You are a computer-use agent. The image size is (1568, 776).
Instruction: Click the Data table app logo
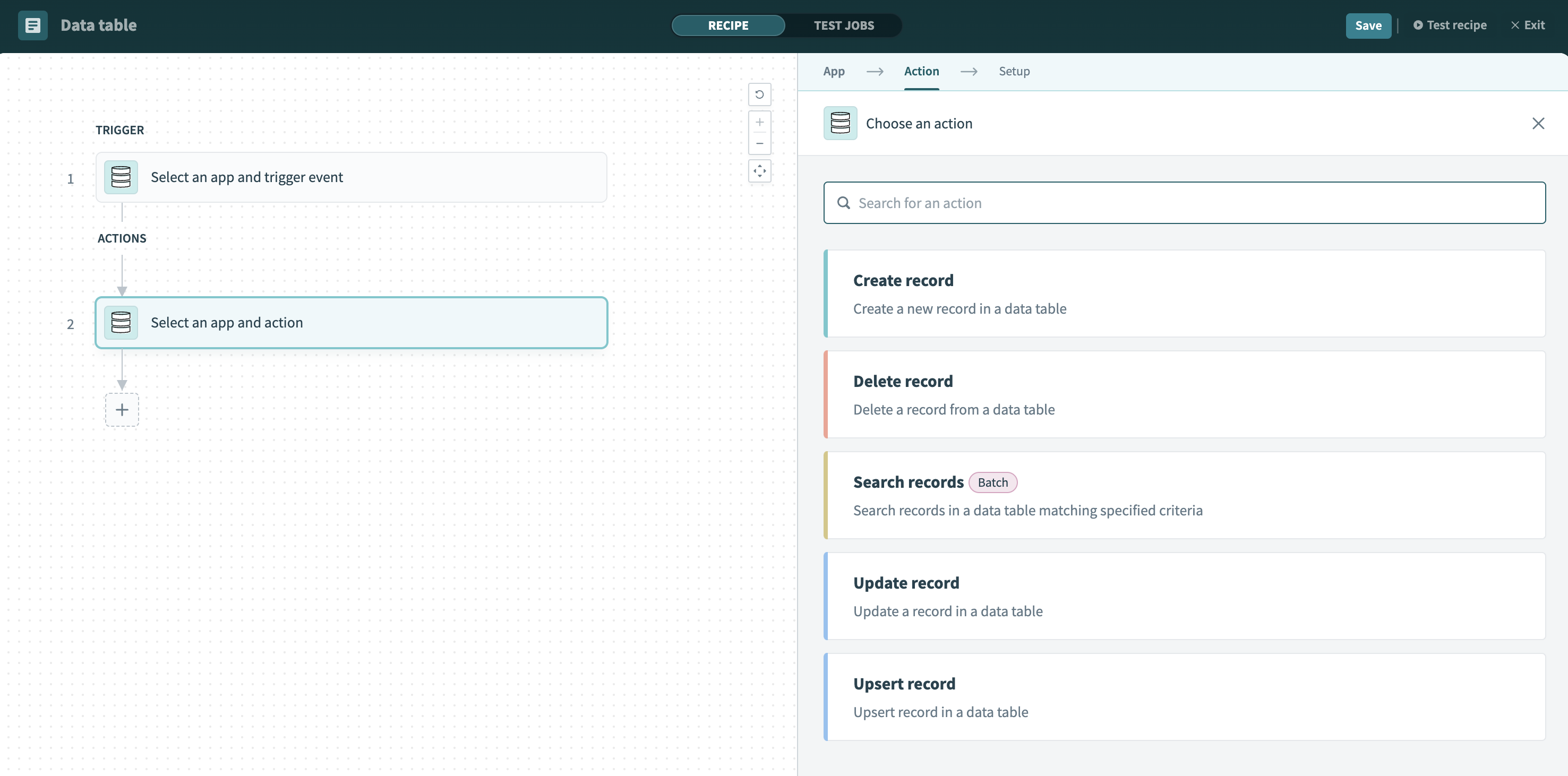tap(32, 25)
